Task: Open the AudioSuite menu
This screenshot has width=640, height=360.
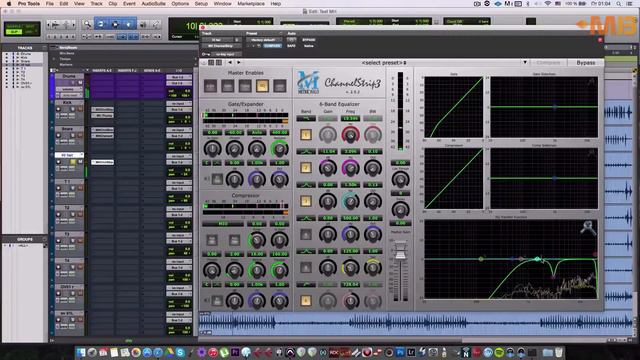Action: pos(153,4)
